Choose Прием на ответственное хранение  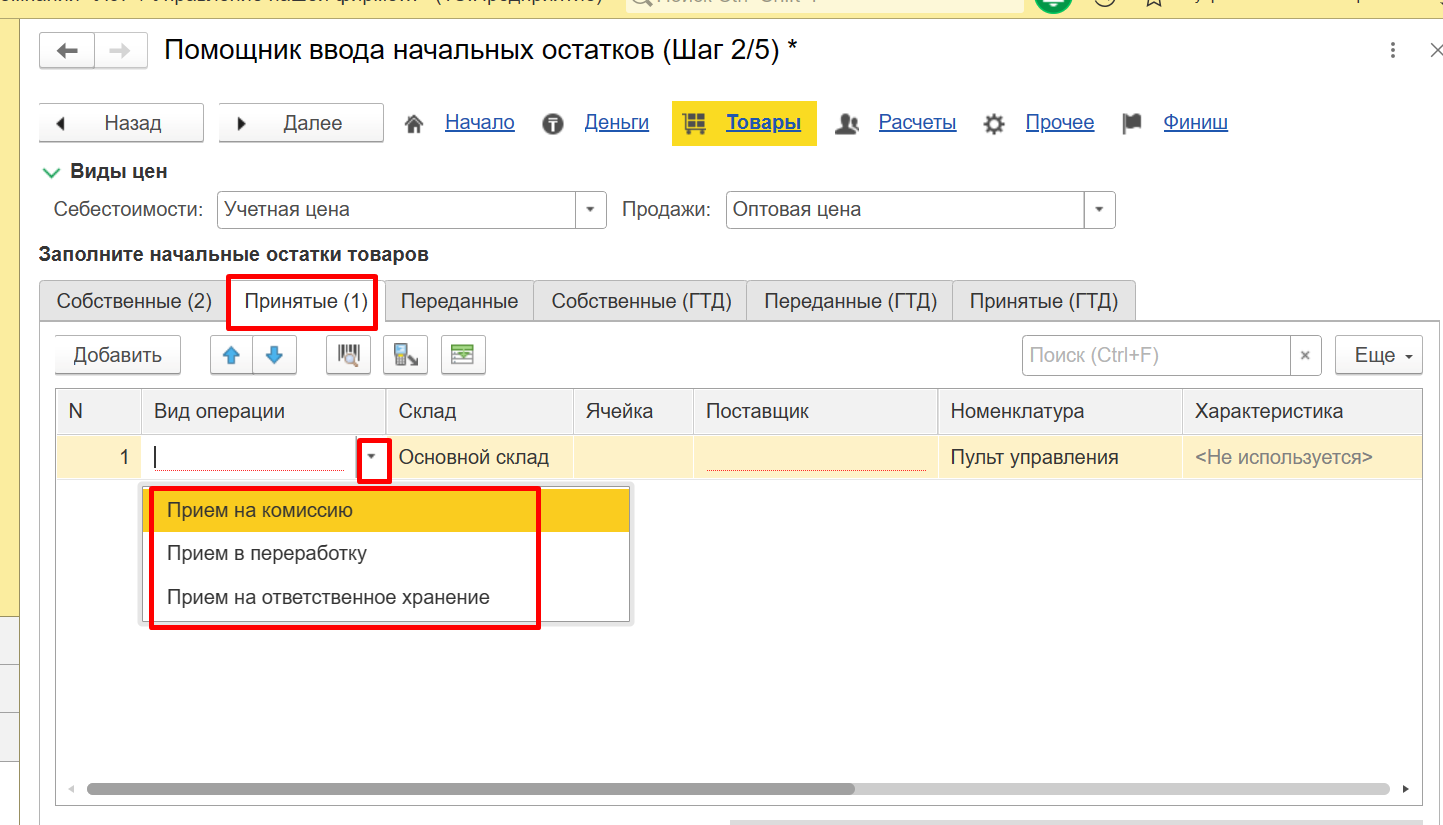328,598
